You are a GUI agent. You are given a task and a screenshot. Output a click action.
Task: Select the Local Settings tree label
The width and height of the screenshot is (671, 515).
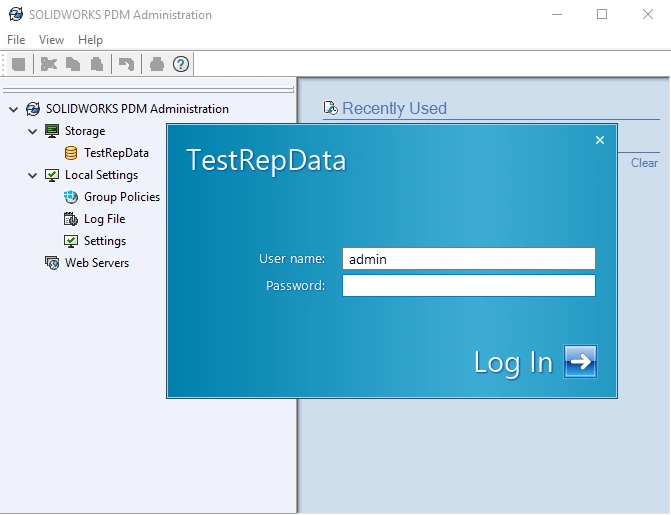pos(101,175)
